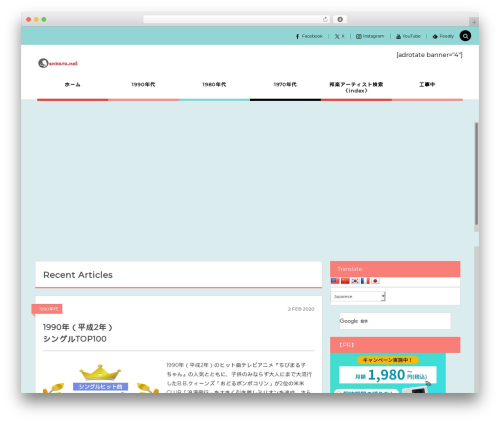Open the 邦楽アーティスト検索 (index) menu
Viewport: 500px width, 423px height.
pyautogui.click(x=356, y=87)
